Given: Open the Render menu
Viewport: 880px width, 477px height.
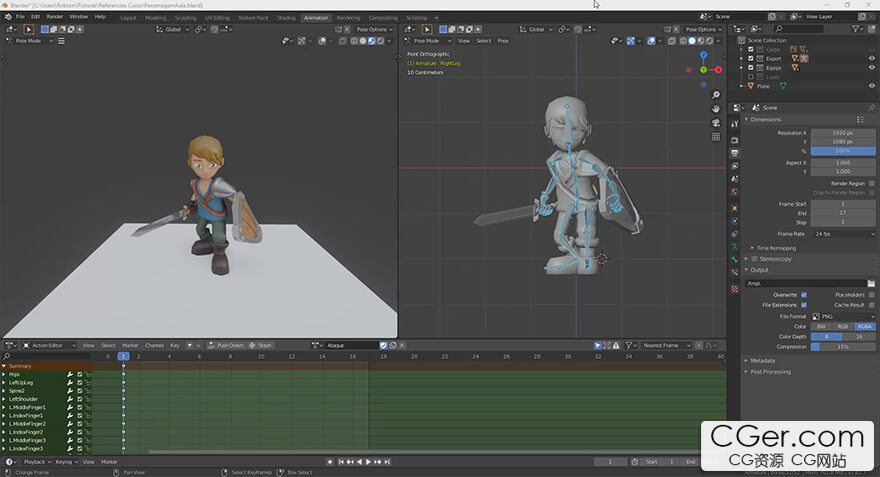Looking at the screenshot, I should click(54, 17).
